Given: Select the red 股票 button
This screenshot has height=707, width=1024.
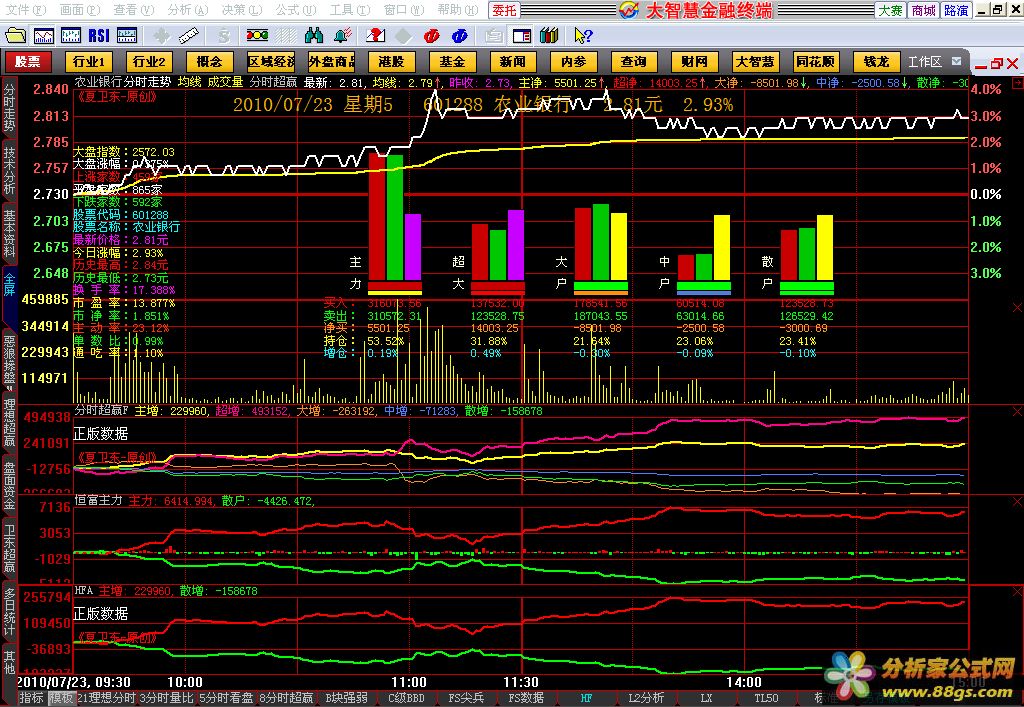Looking at the screenshot, I should [x=28, y=62].
